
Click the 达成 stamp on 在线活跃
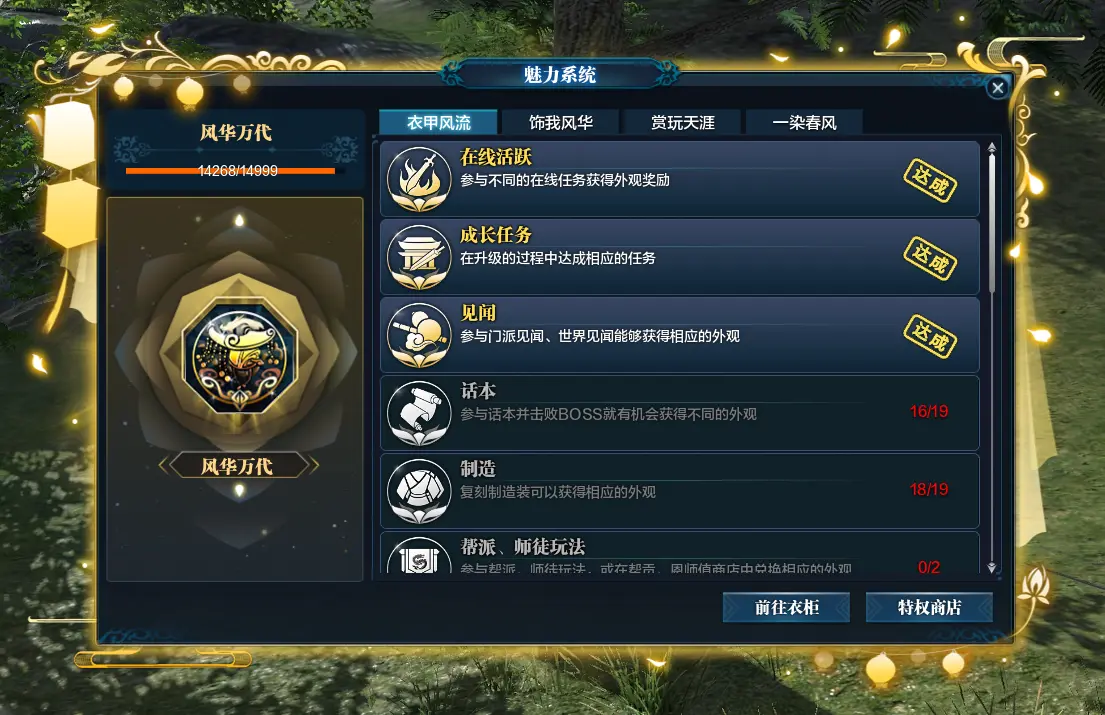[x=930, y=181]
